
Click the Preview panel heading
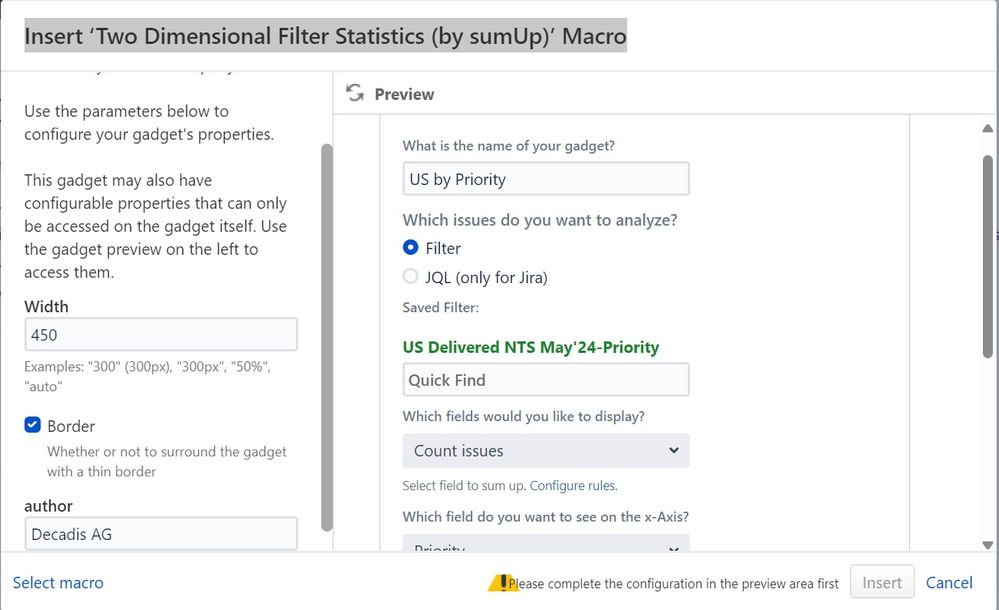[404, 94]
